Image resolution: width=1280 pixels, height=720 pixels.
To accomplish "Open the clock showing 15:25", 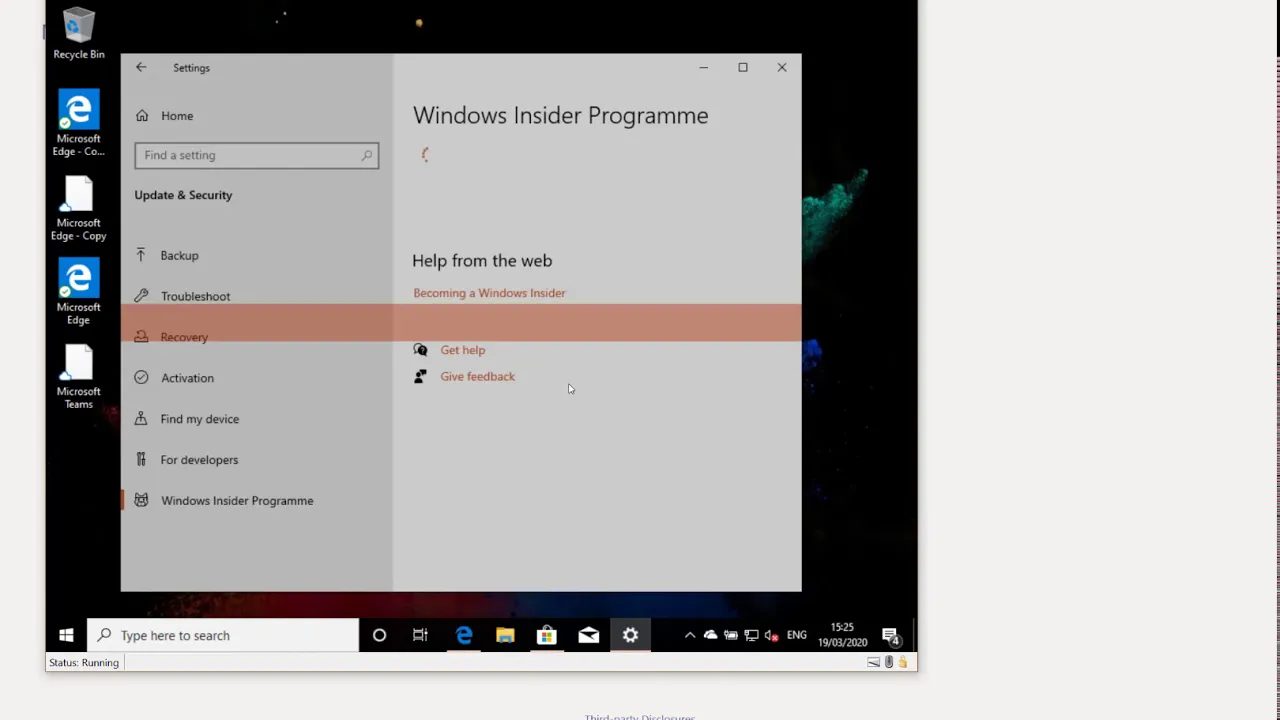I will point(842,635).
